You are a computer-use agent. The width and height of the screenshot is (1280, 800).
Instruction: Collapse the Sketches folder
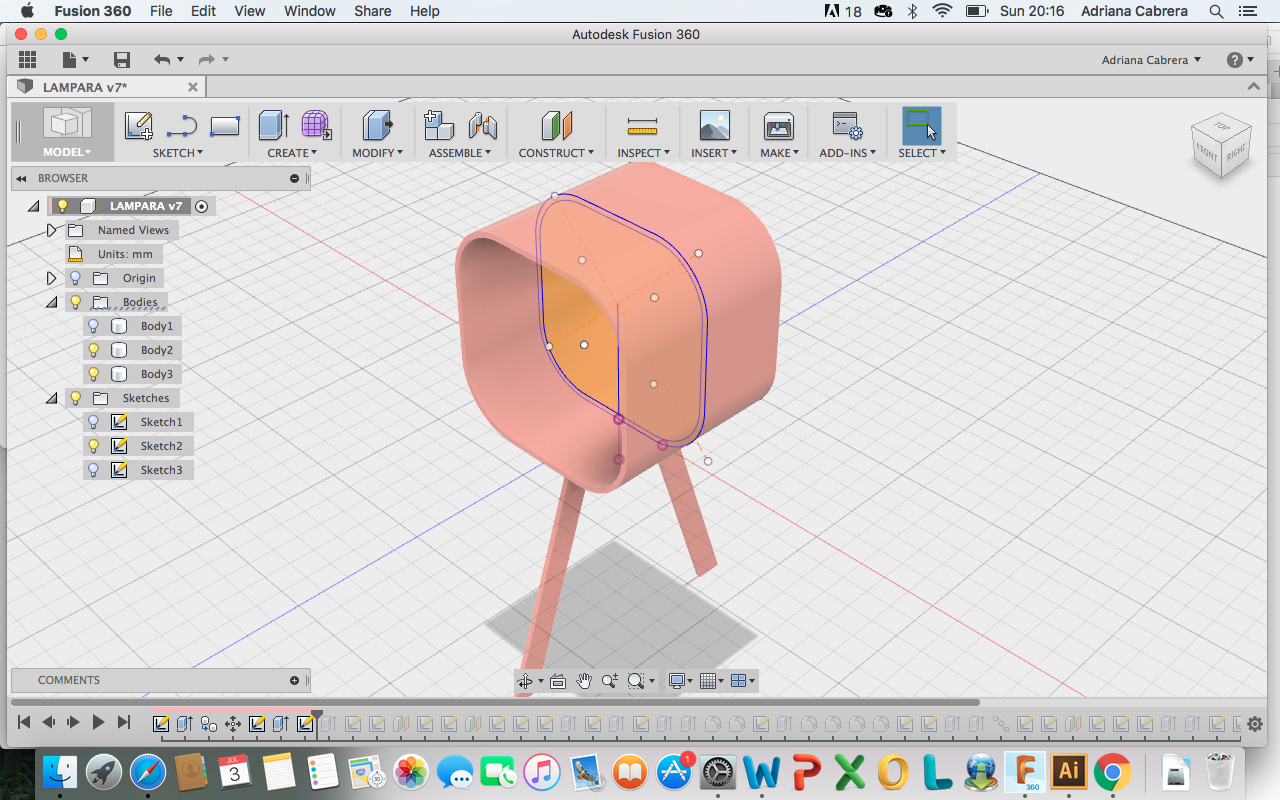[x=52, y=398]
